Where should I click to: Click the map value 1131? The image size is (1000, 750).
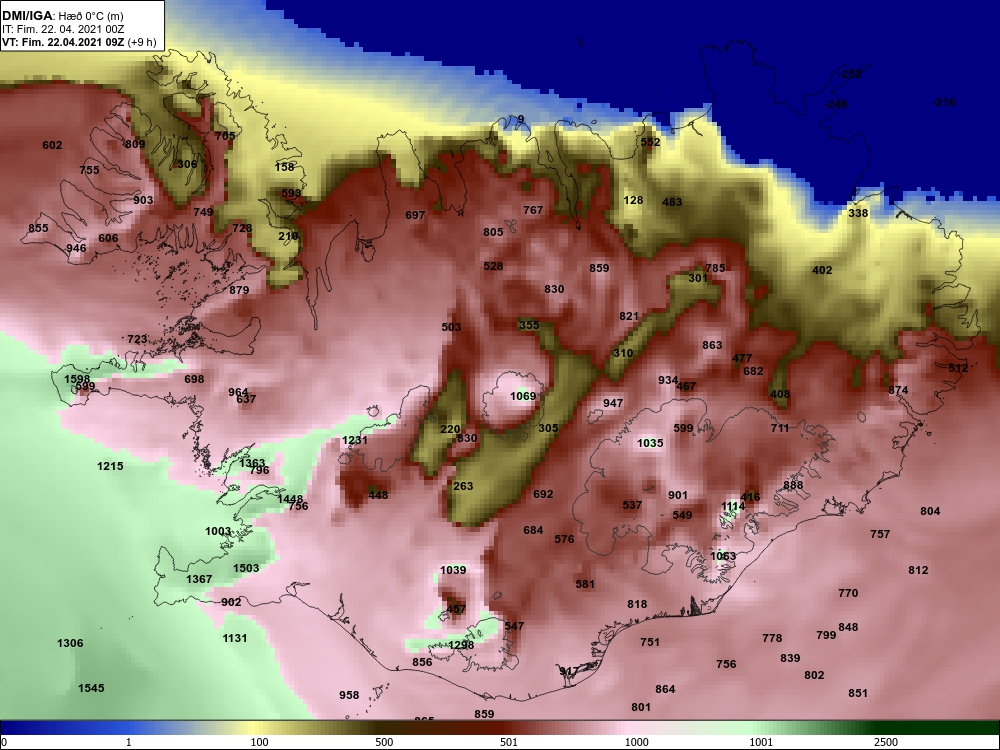click(x=235, y=638)
